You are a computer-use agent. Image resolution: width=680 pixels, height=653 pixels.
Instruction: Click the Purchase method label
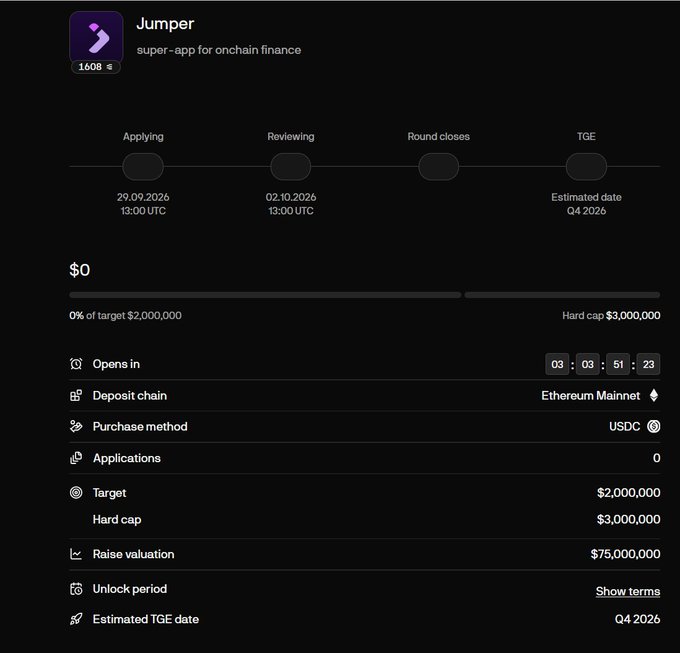(x=140, y=427)
